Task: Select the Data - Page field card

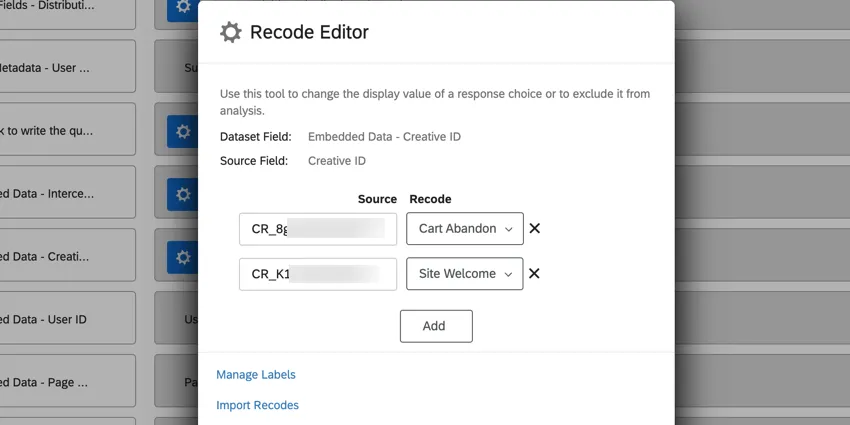Action: tap(66, 383)
